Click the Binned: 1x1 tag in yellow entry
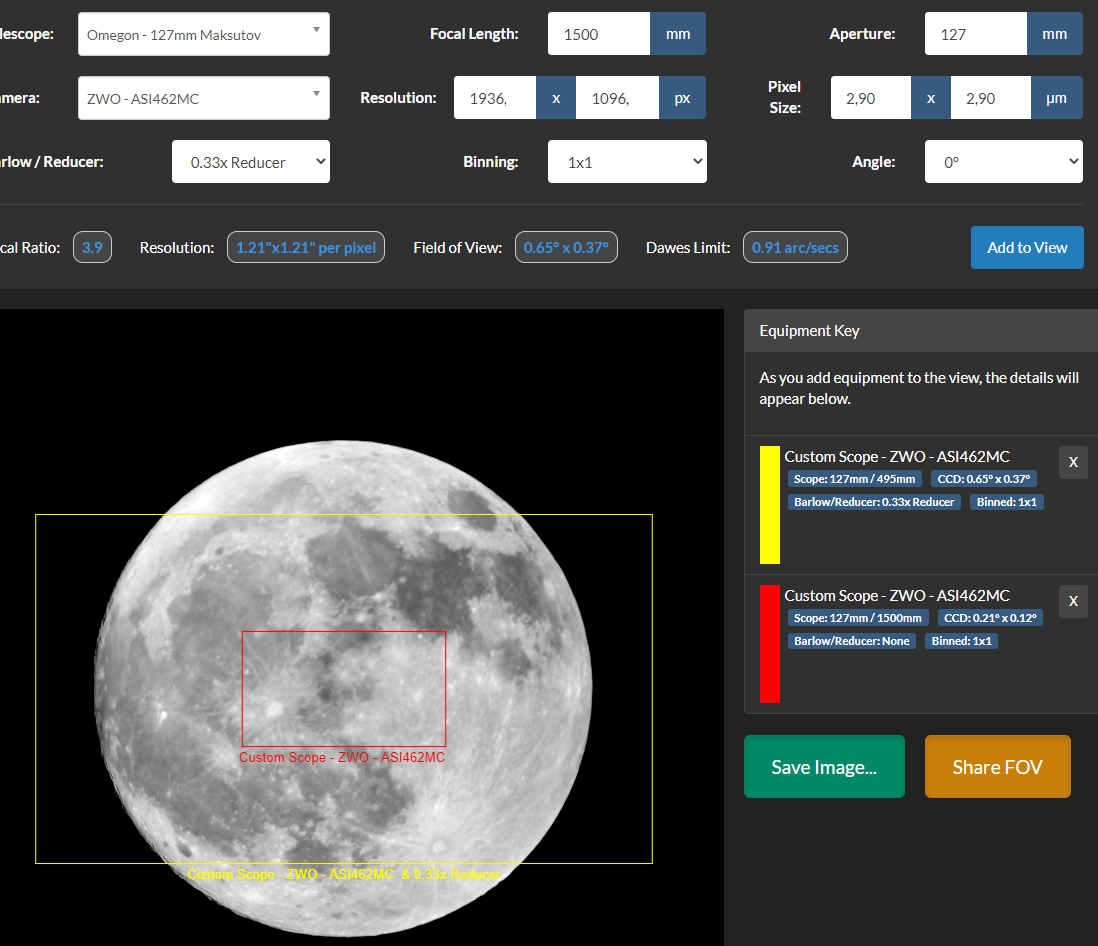The image size is (1098, 946). (x=1006, y=502)
